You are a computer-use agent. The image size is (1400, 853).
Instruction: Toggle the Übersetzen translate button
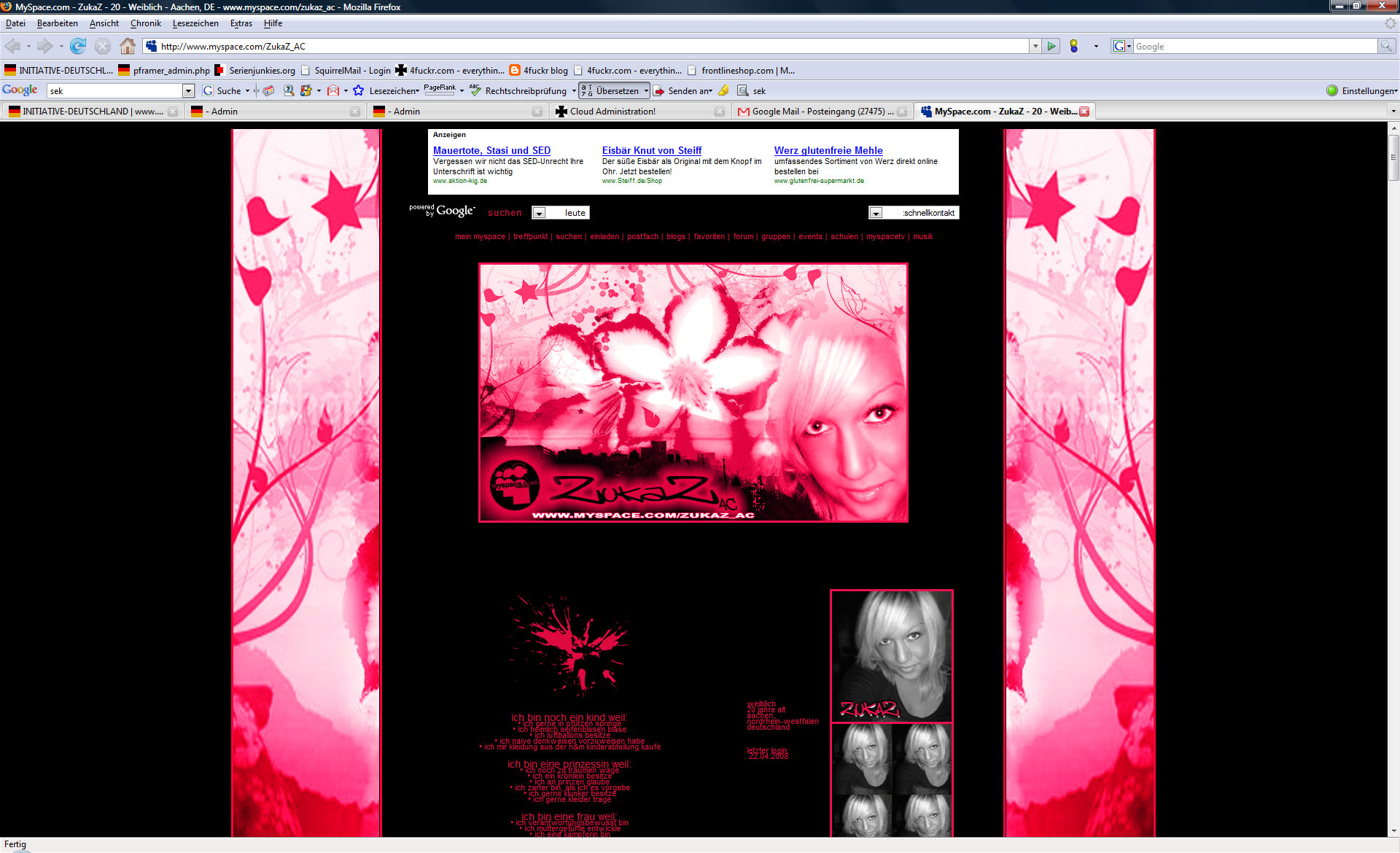tap(614, 90)
